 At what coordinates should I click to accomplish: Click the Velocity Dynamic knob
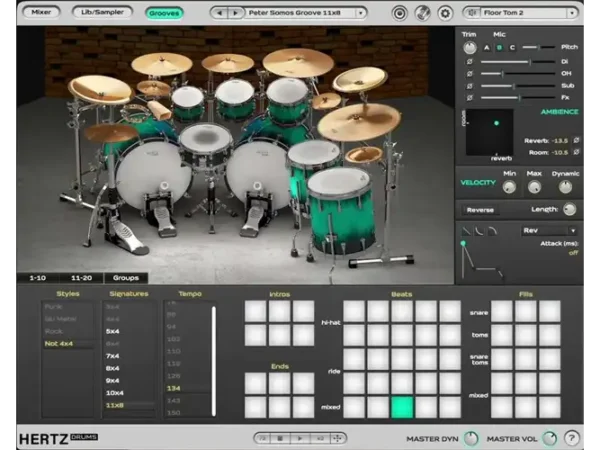[565, 187]
